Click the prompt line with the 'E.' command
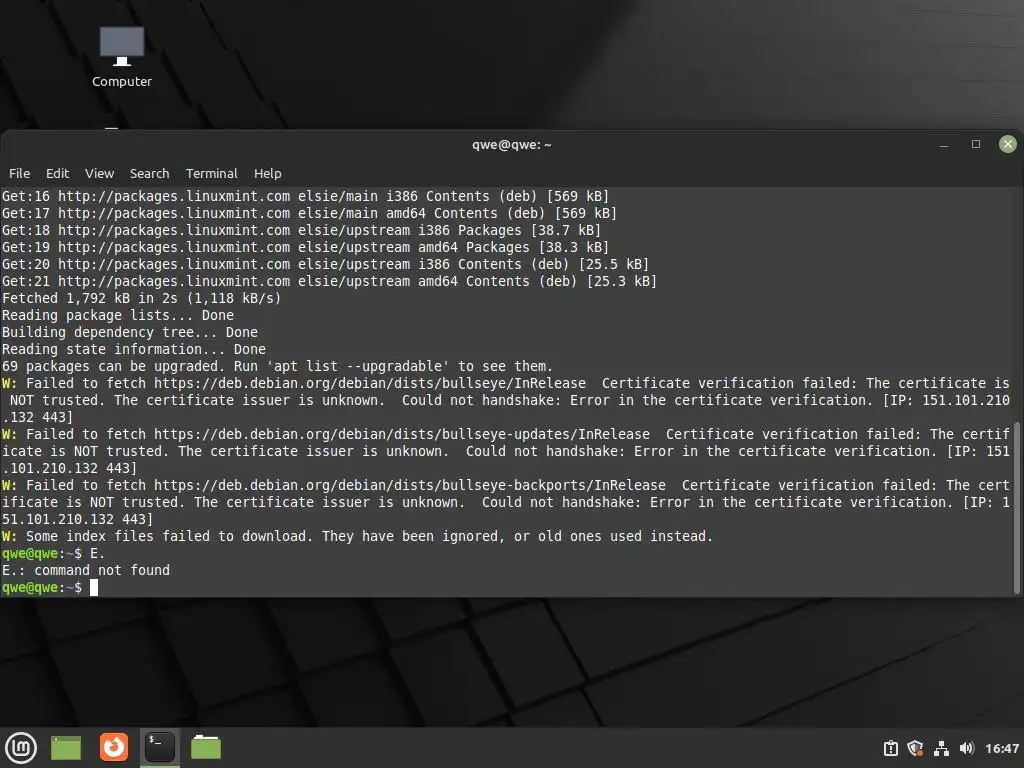The width and height of the screenshot is (1024, 768). click(53, 553)
